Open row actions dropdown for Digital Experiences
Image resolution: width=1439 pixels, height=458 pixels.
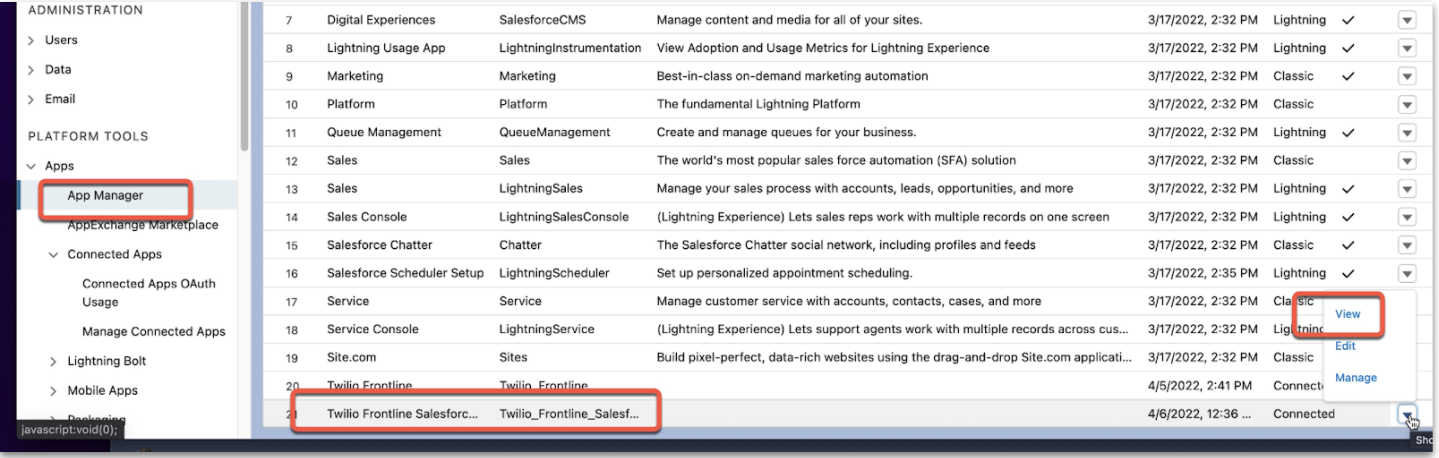click(1407, 20)
